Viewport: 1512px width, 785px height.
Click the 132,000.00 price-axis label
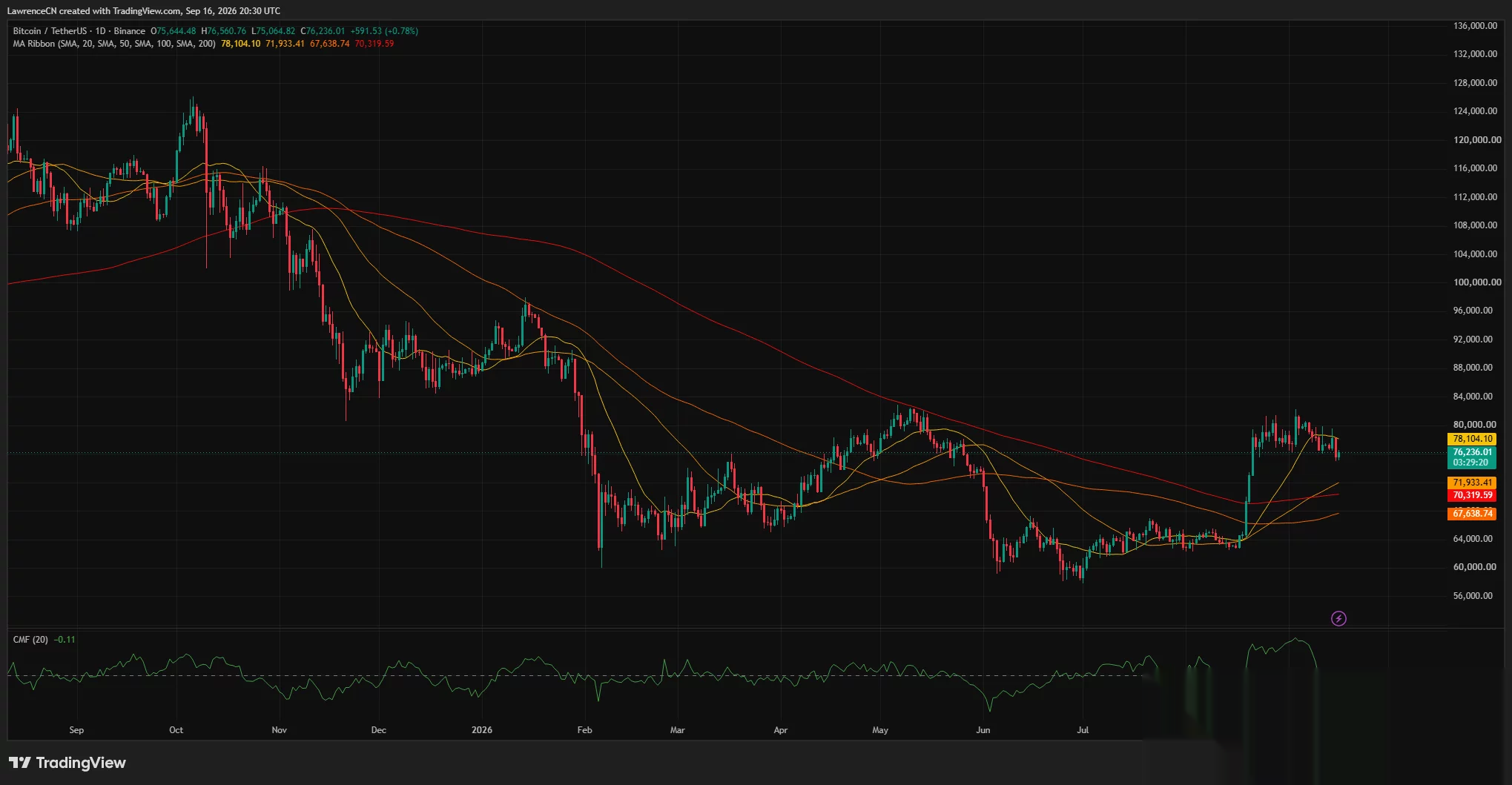click(1475, 54)
